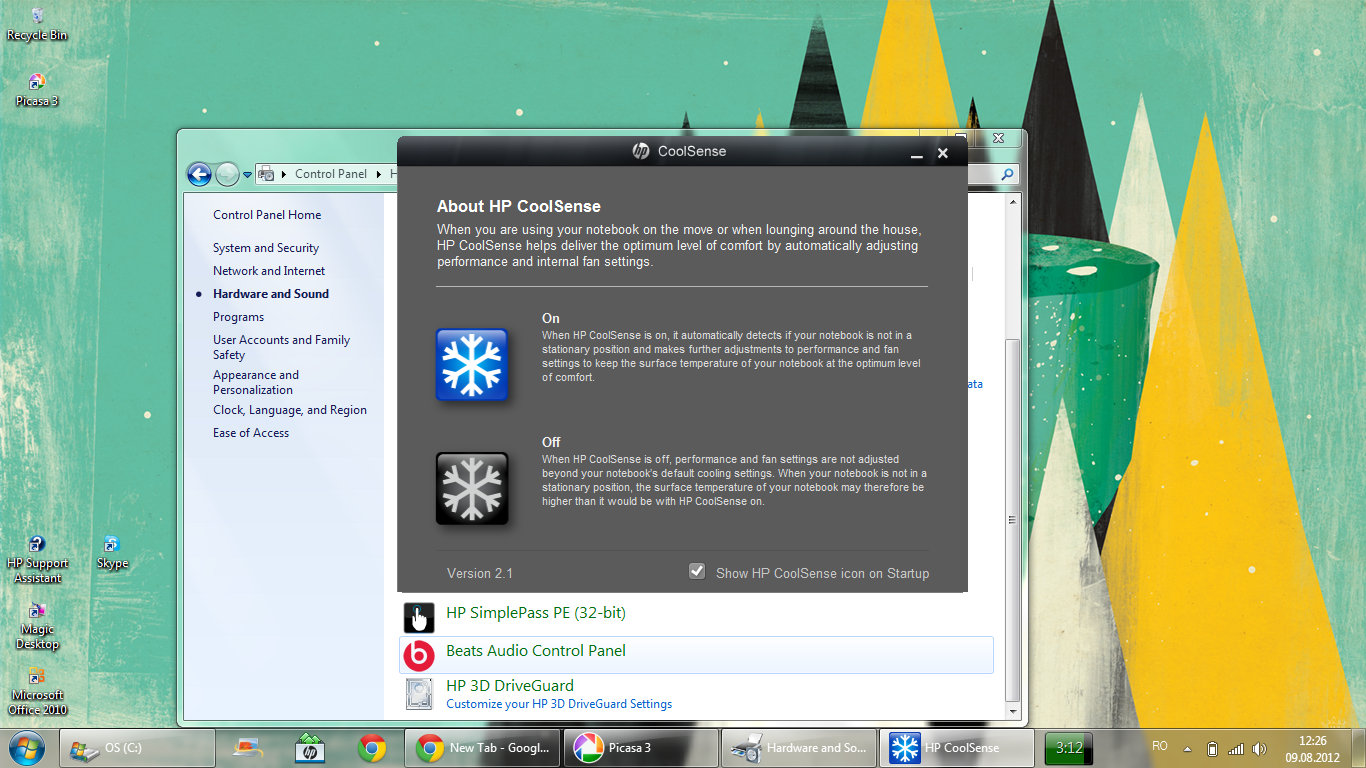Viewport: 1366px width, 768px height.
Task: Click the Control Panel breadcrumb segment
Action: click(331, 174)
